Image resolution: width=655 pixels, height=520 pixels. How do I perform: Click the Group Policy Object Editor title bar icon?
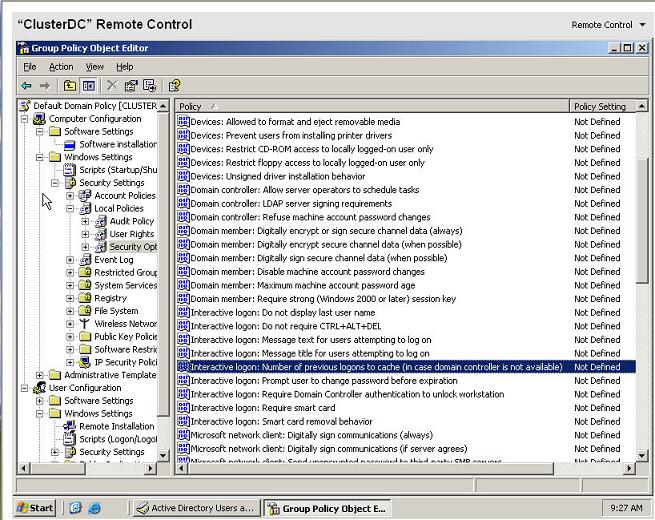coord(24,48)
